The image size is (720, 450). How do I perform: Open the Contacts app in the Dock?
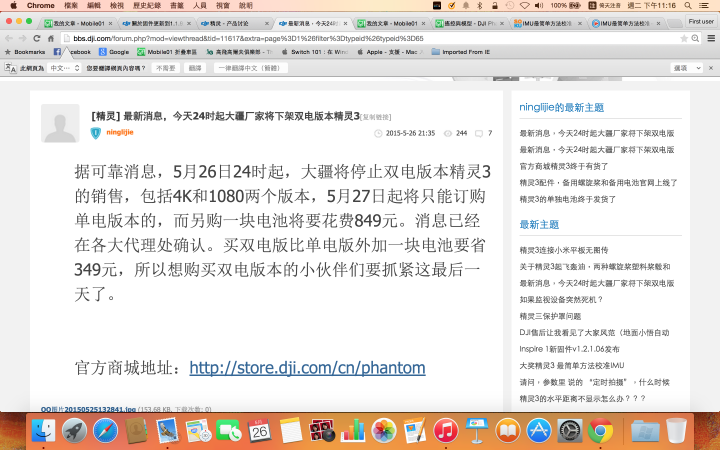136,431
